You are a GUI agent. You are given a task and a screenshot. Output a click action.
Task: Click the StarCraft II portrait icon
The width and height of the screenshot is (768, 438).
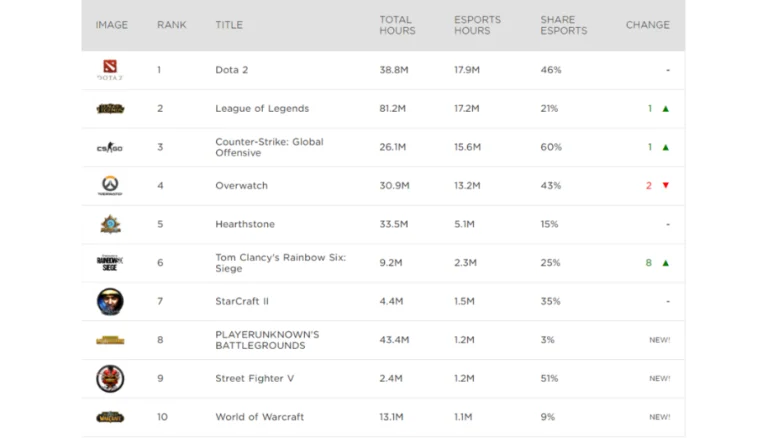coord(110,301)
